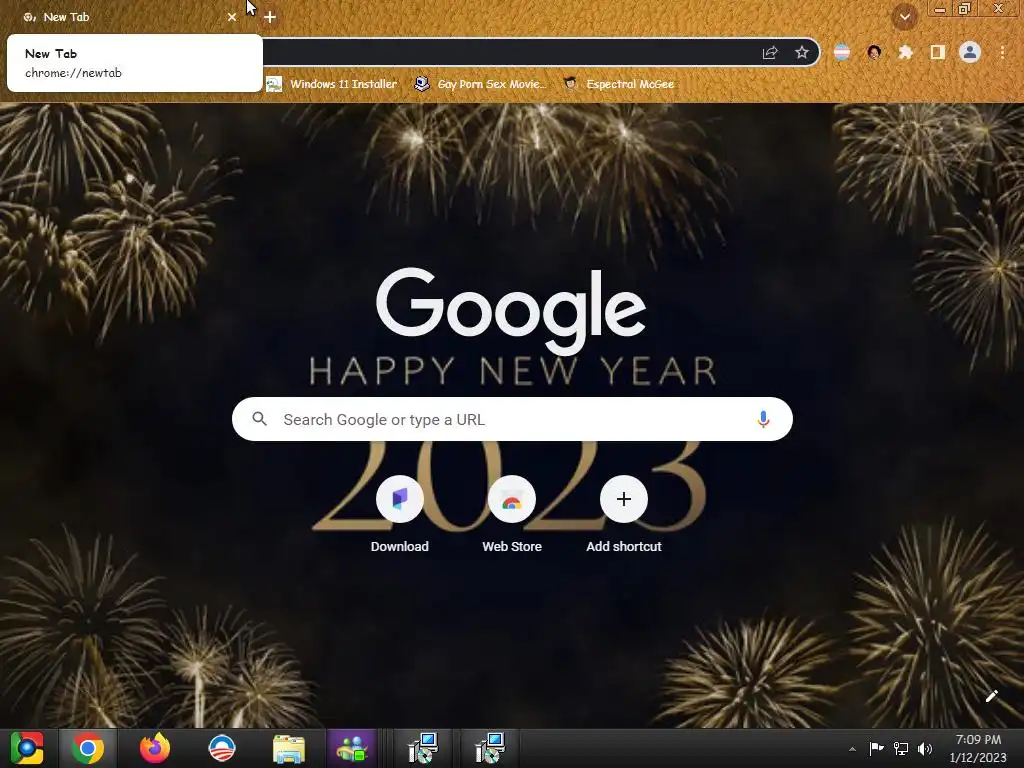Screen dimensions: 1024x768
Task: Click the search magnifier icon
Action: (x=259, y=419)
